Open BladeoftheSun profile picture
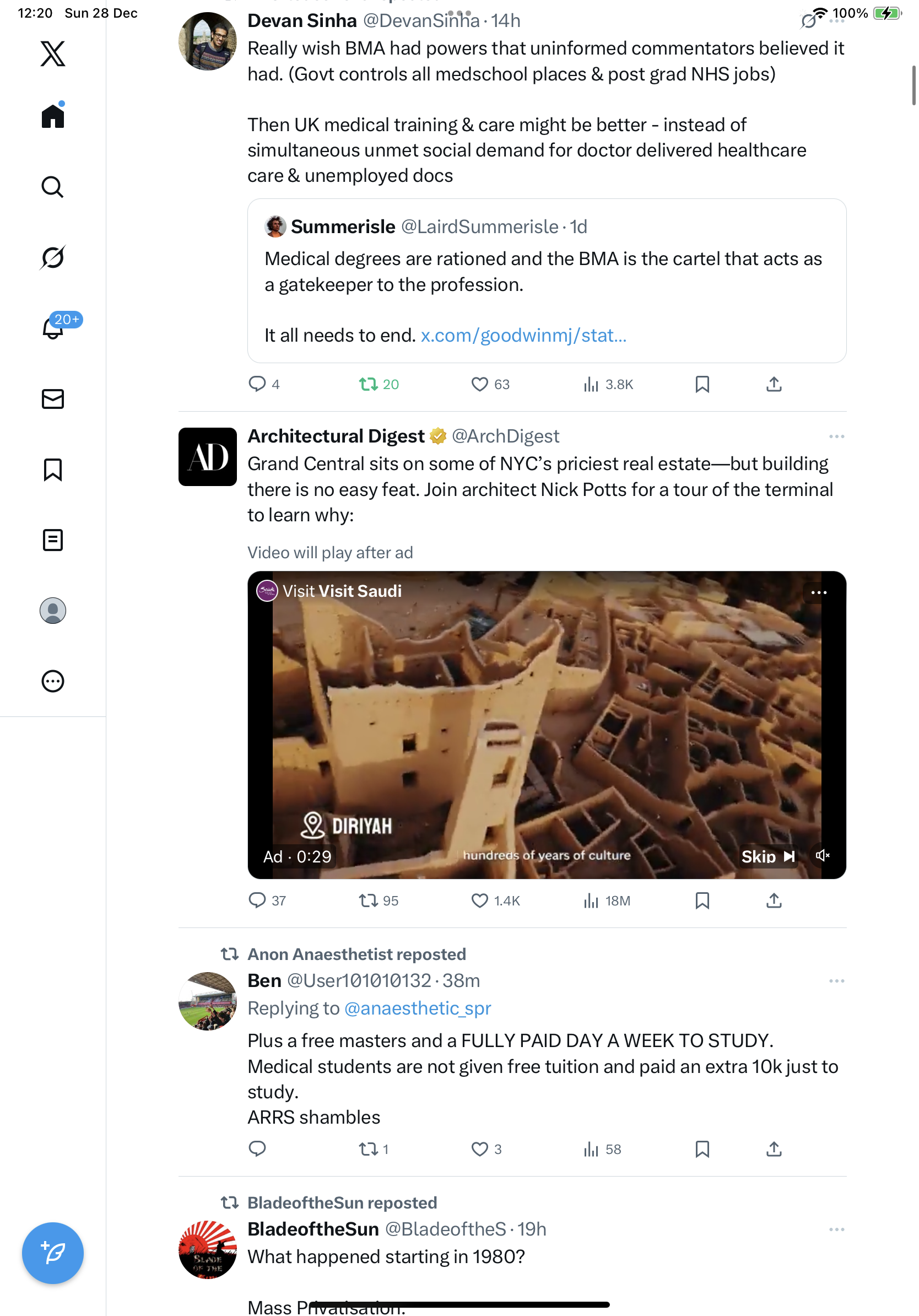The image size is (919, 1316). 207,1249
